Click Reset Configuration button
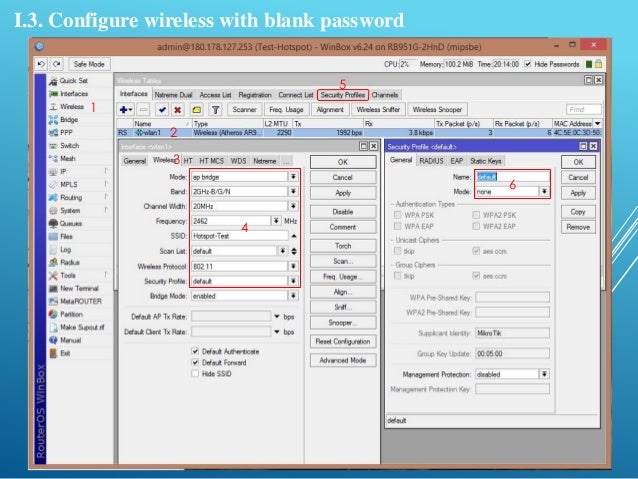Viewport: 638px width, 479px height. click(343, 341)
